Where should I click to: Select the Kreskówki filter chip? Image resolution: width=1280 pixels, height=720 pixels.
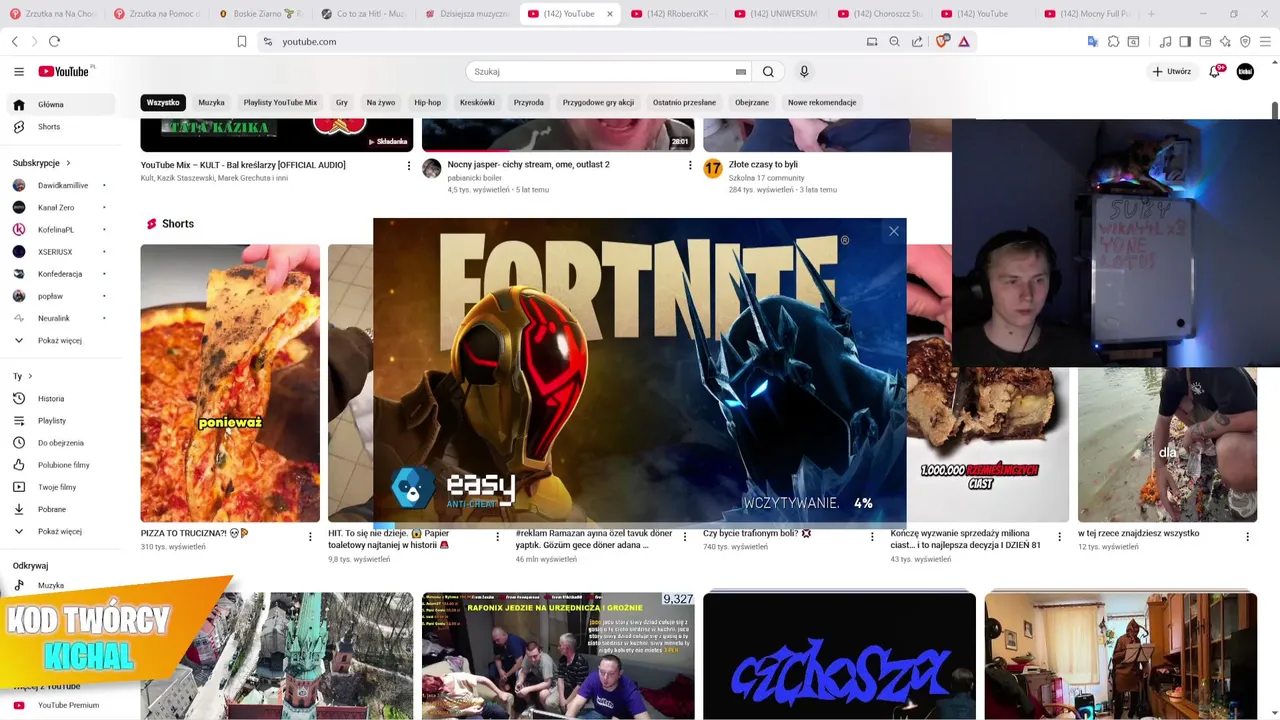tap(477, 102)
